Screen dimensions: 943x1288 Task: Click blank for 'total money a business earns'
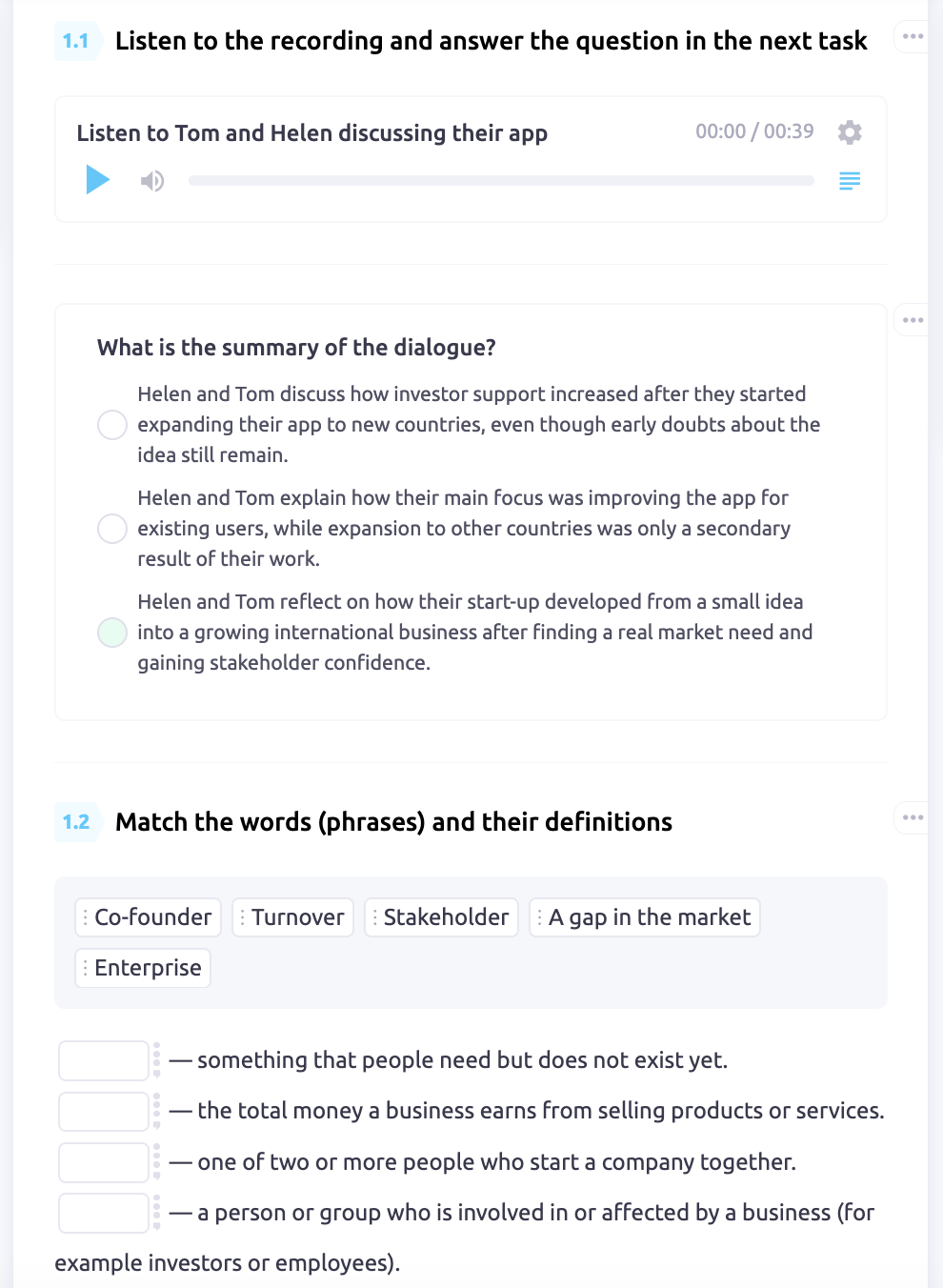tap(104, 1111)
